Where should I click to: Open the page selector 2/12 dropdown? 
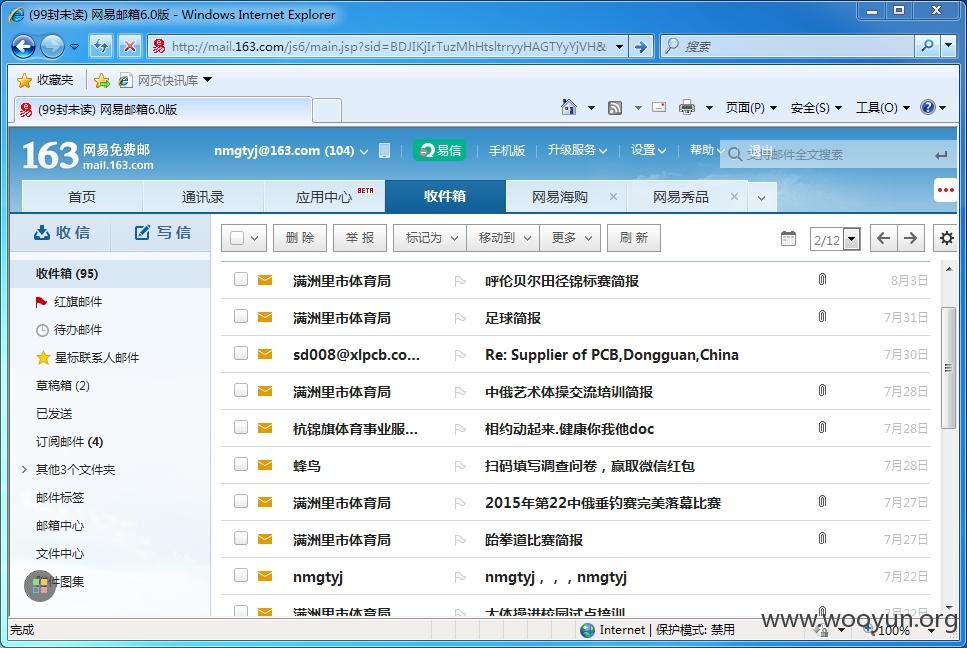(852, 239)
